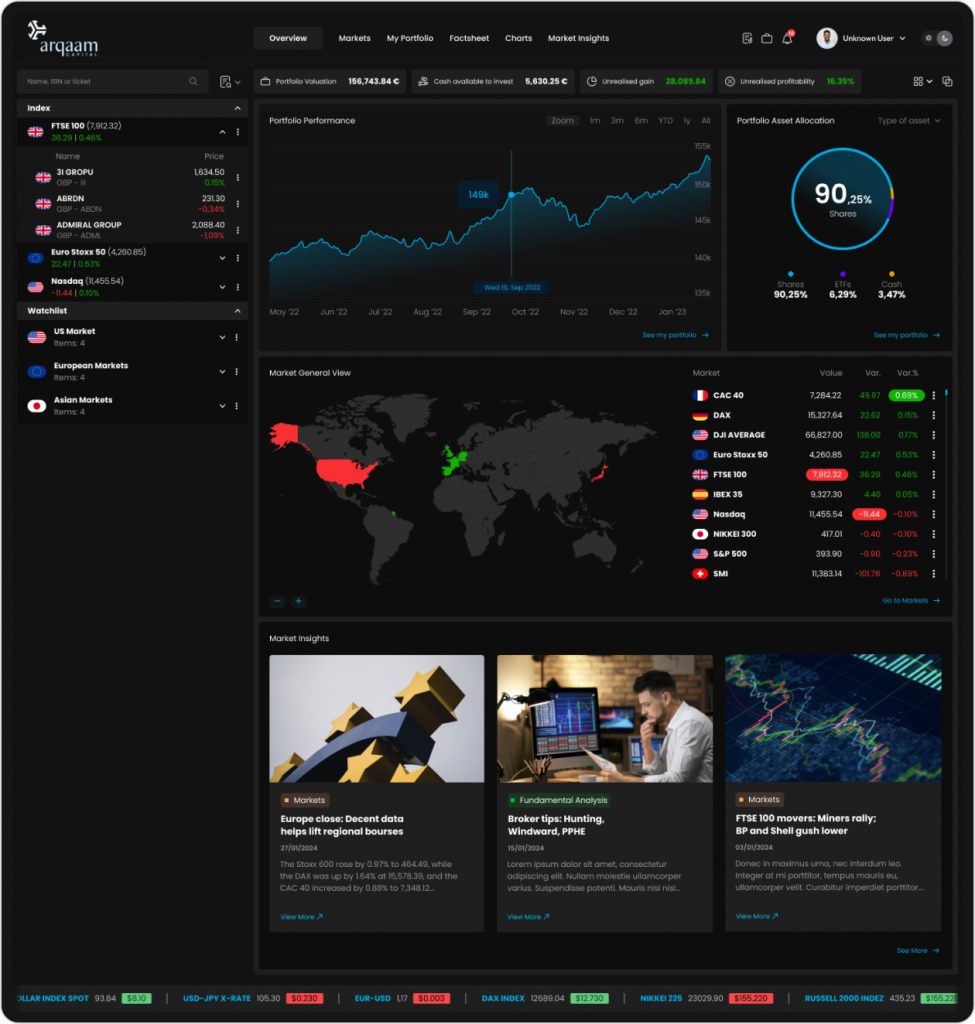
Task: Open the Factsheet tab
Action: [469, 38]
